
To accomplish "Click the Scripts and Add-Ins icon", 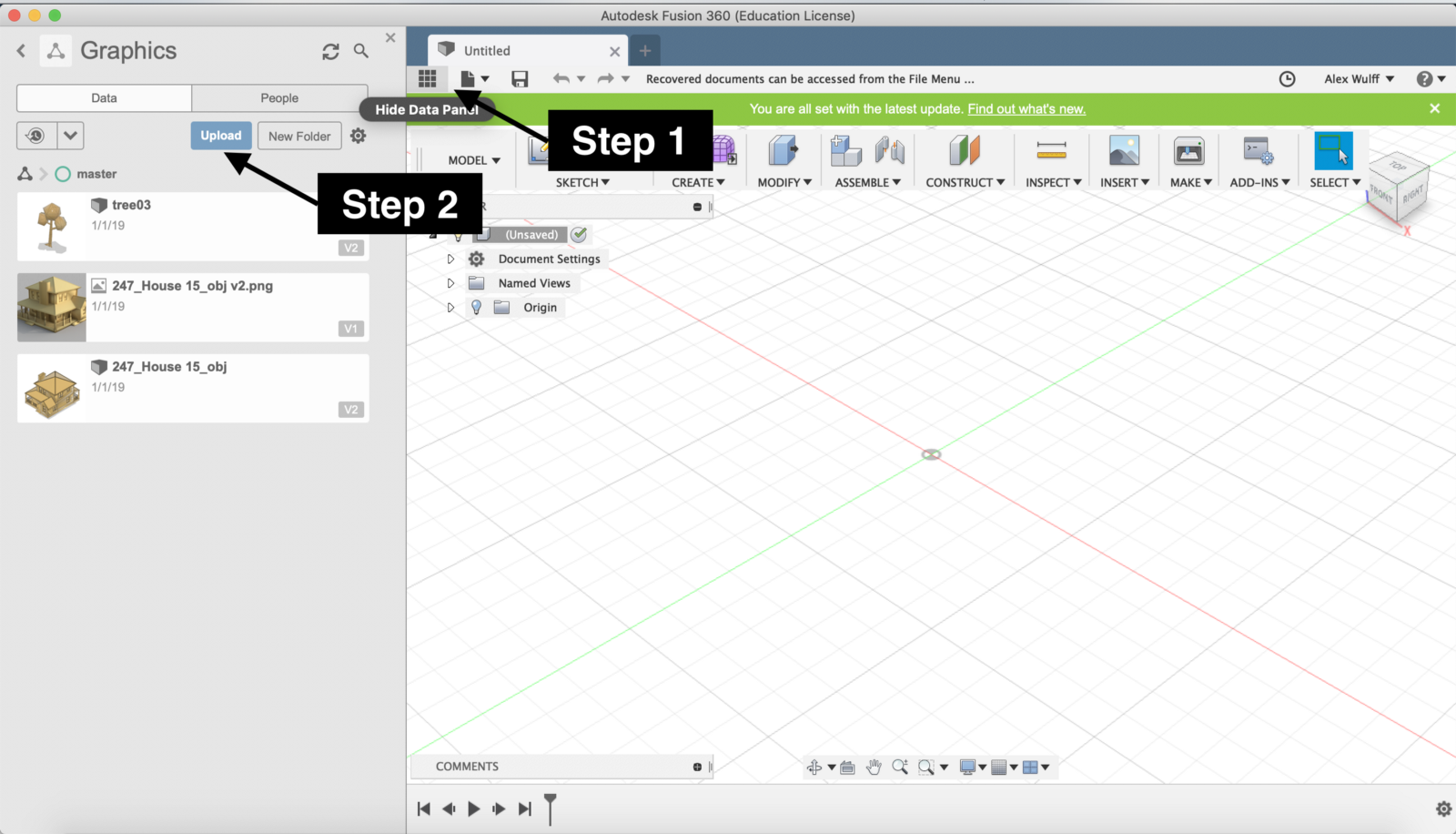I will (1259, 150).
